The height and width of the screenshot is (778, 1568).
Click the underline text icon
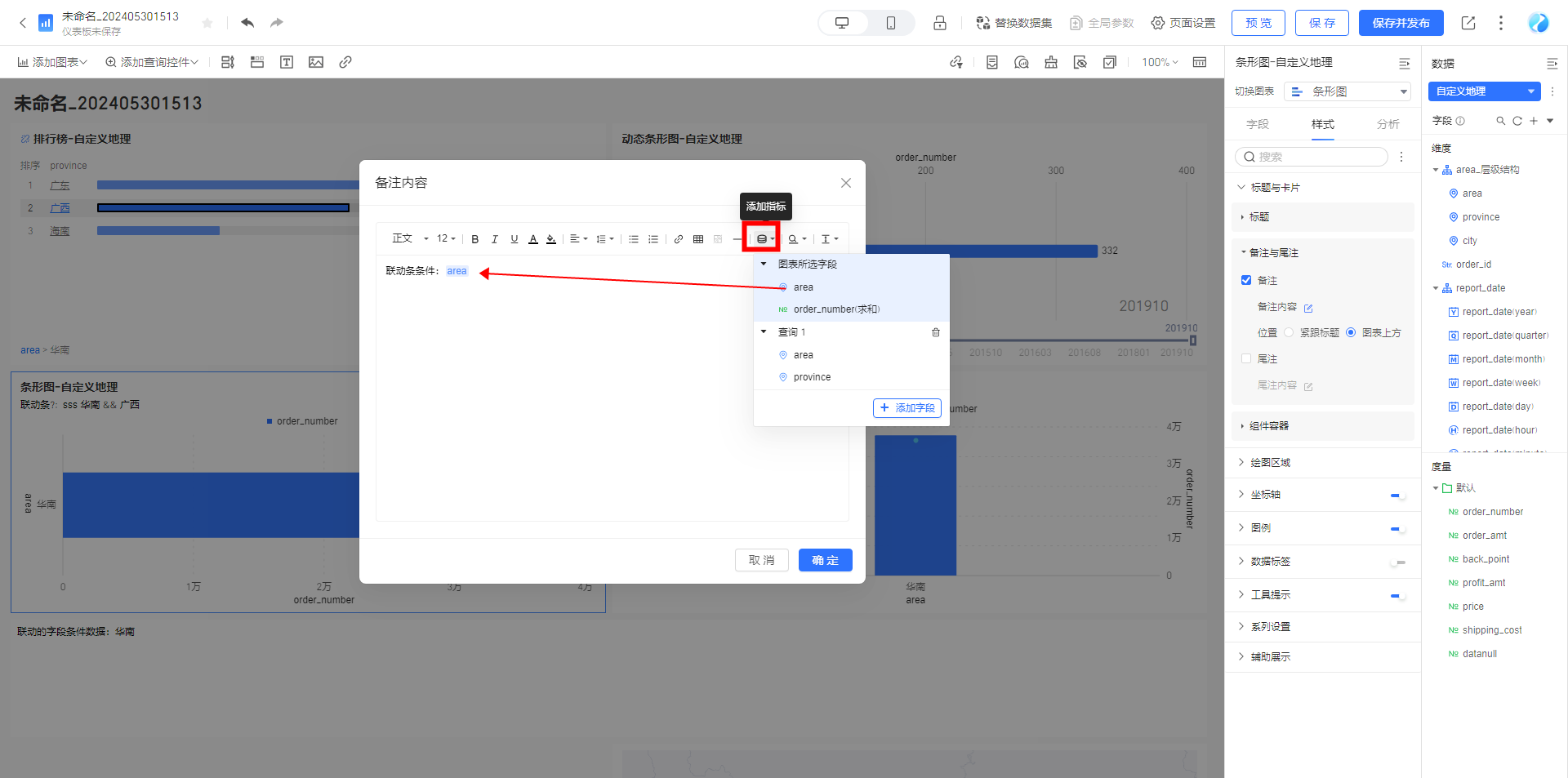coord(514,239)
